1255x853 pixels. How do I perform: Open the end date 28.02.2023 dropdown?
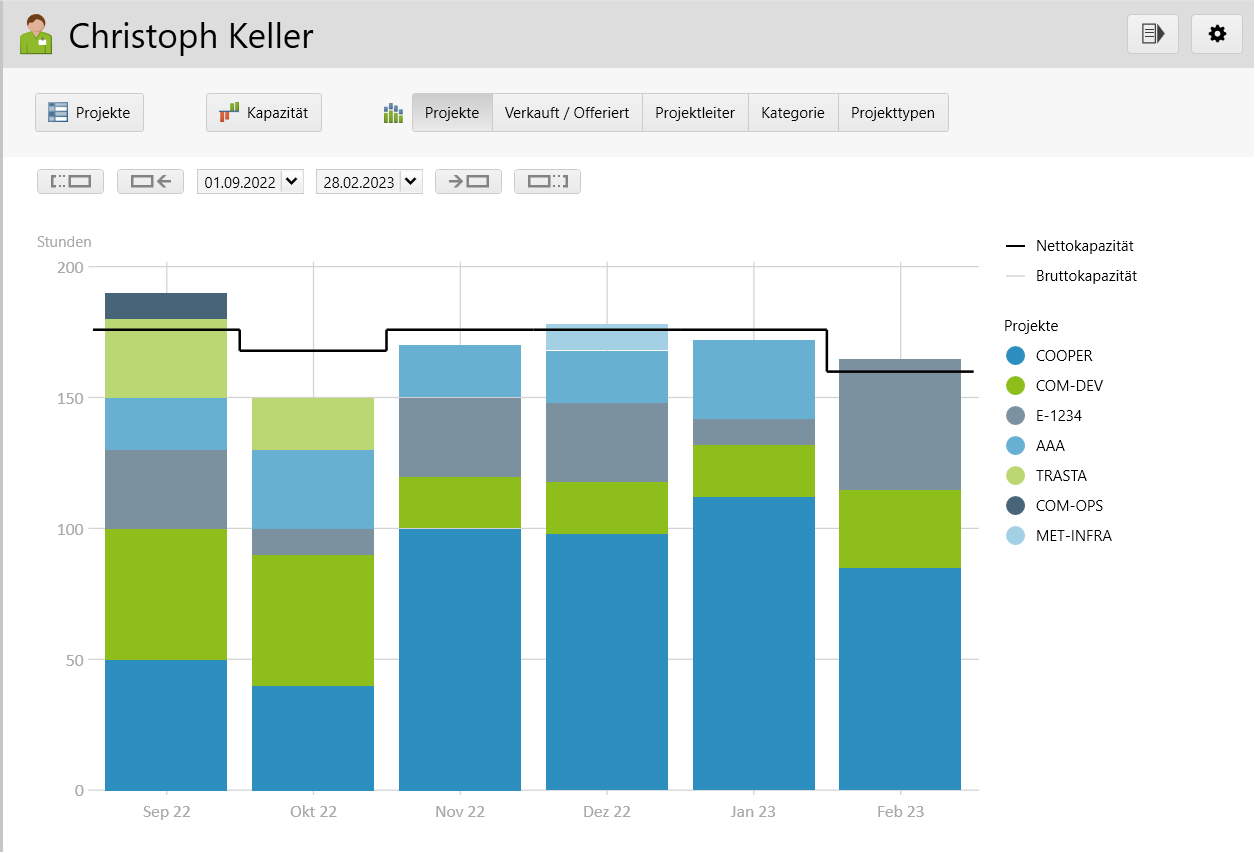[369, 181]
